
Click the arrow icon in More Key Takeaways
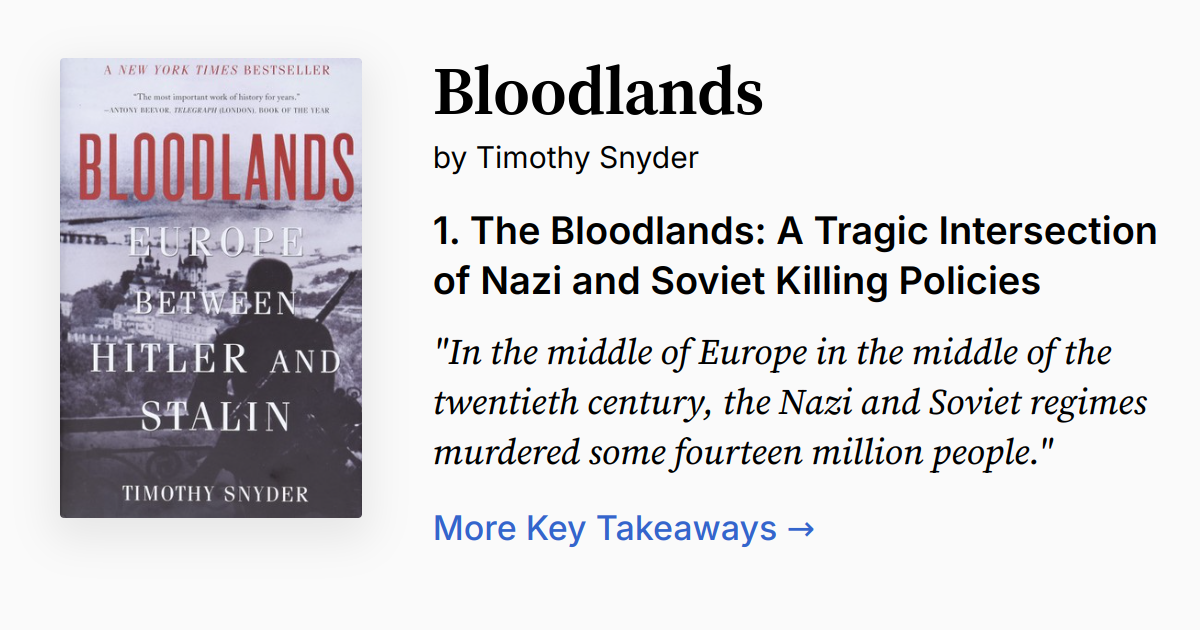800,528
